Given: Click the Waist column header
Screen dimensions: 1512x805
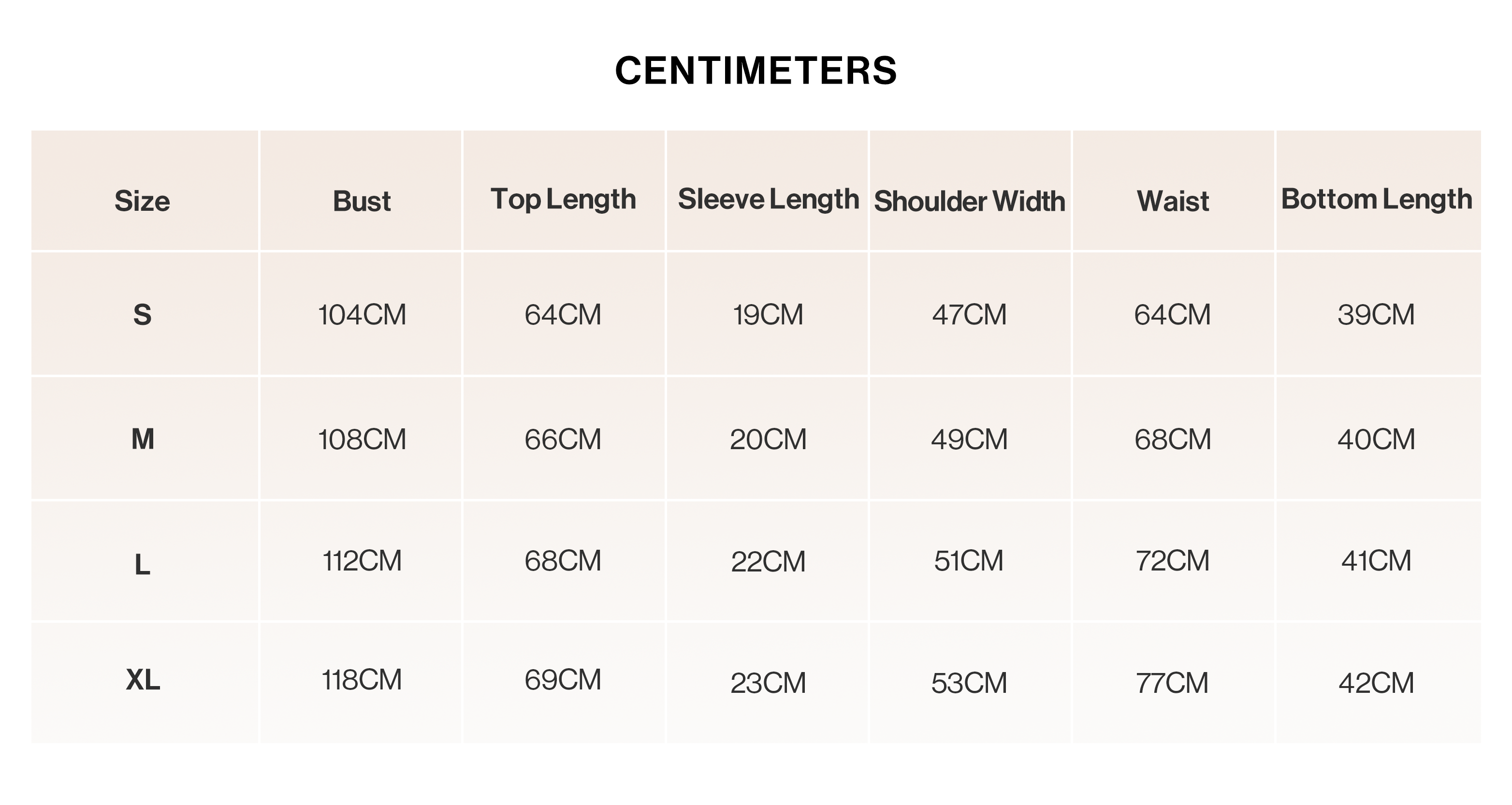Looking at the screenshot, I should [1173, 202].
